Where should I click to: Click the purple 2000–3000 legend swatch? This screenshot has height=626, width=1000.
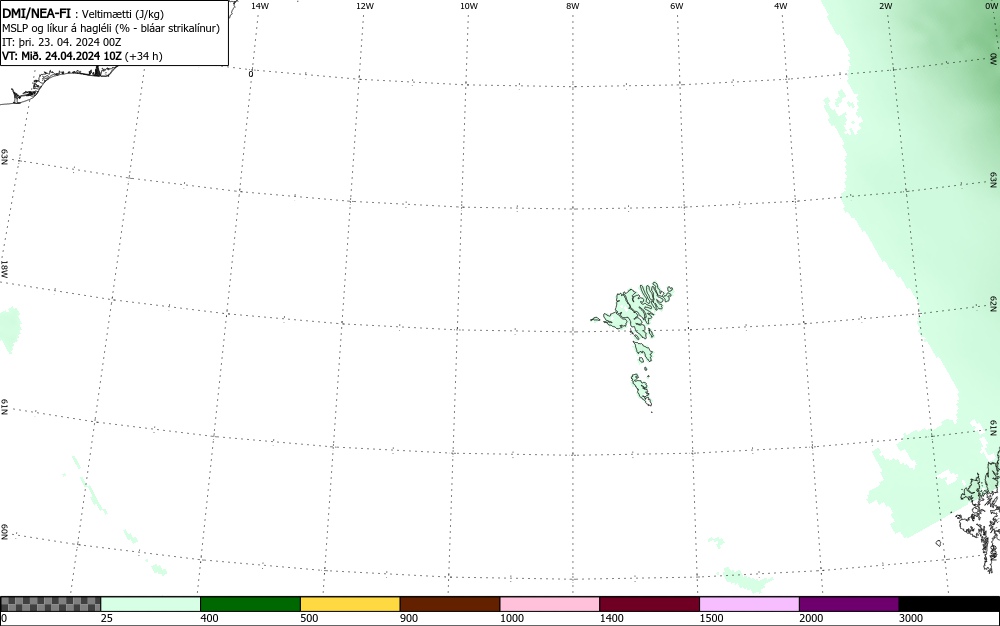click(x=849, y=604)
